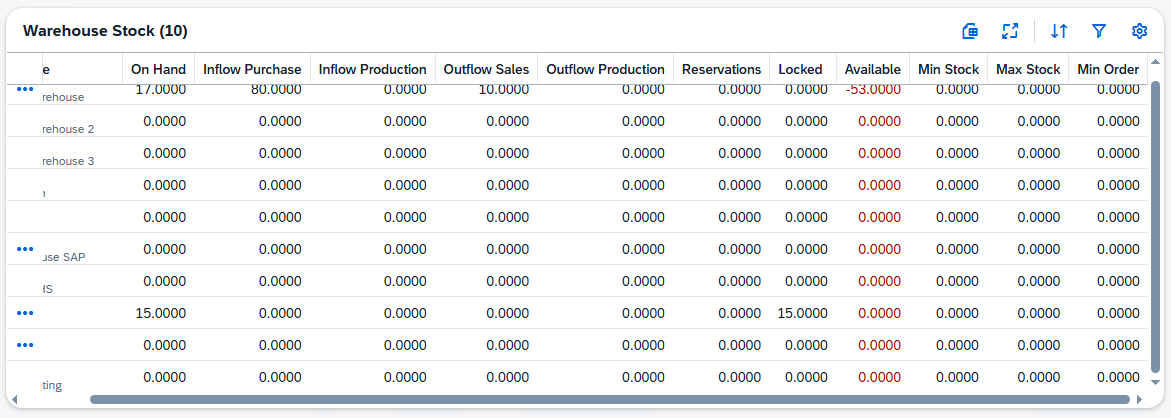Open the filter icon in the table toolbar
This screenshot has width=1171, height=418.
[x=1099, y=31]
